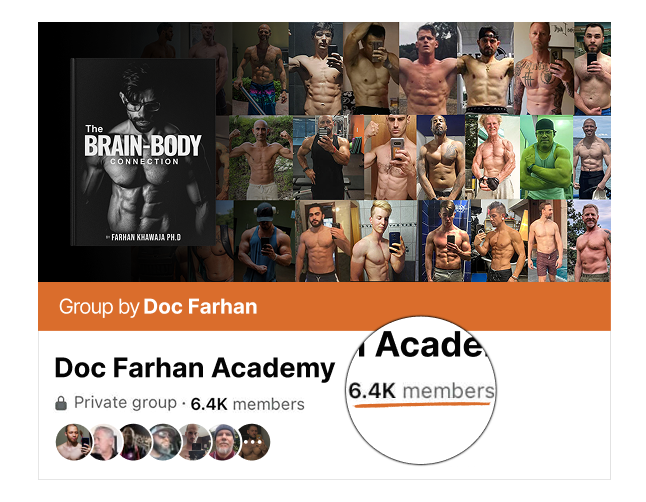Select the tattooed chest selfie photo

544,68
